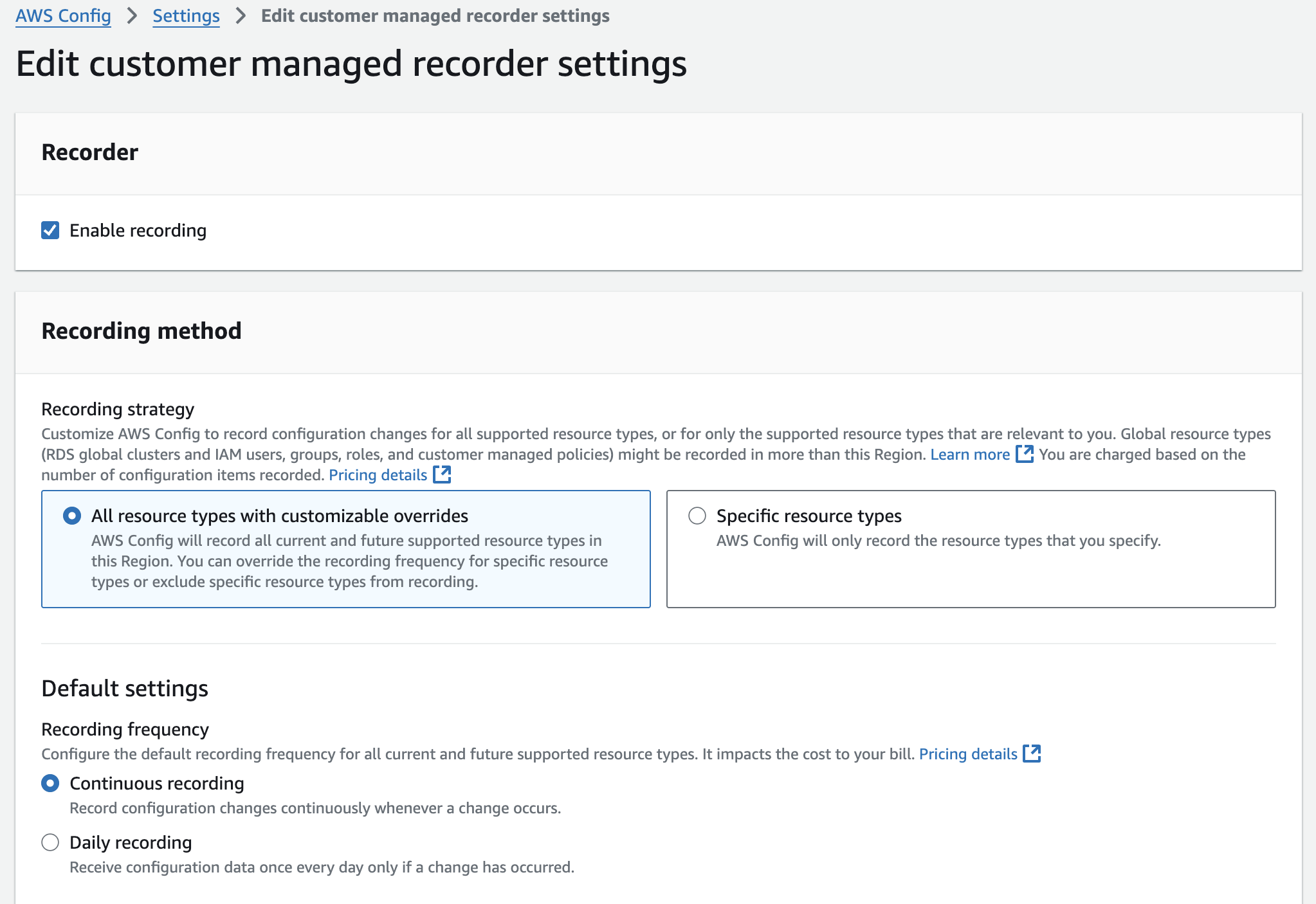Screen dimensions: 1316x904
Task: Click chevron after AWS Config breadcrumb
Action: point(132,15)
